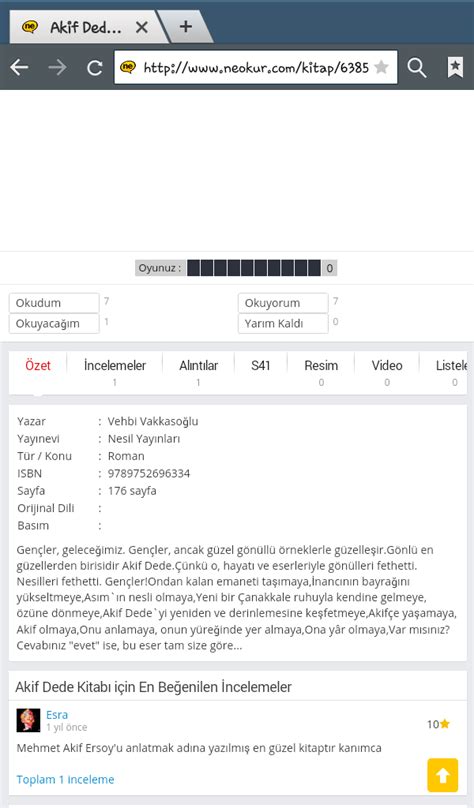The height and width of the screenshot is (808, 474).
Task: Click the 176 sayfa page count
Action: (x=132, y=491)
